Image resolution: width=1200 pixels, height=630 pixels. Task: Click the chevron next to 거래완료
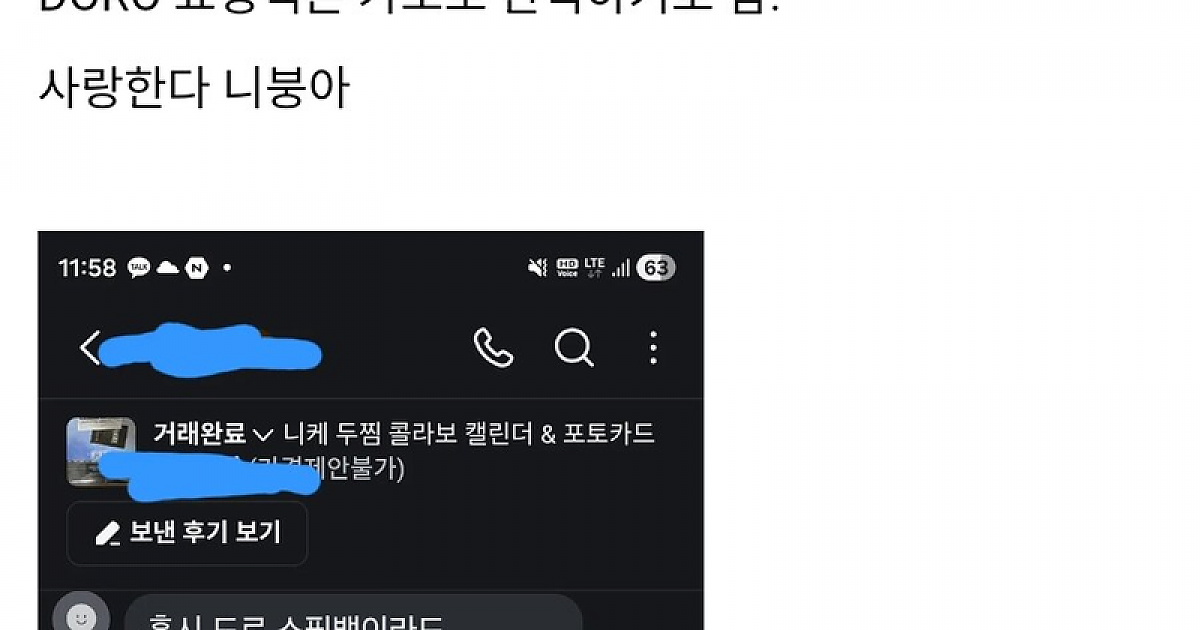tap(263, 435)
